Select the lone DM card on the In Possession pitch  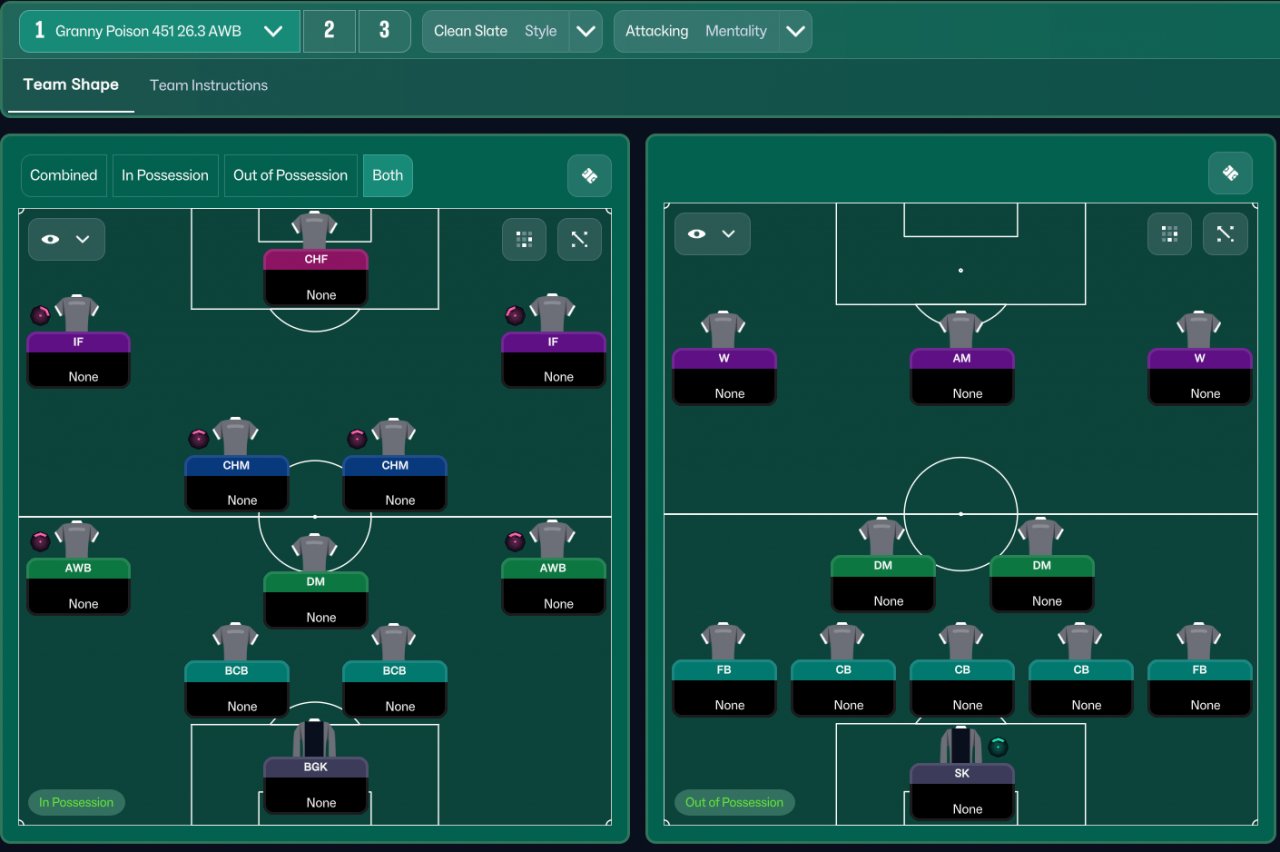click(x=316, y=599)
